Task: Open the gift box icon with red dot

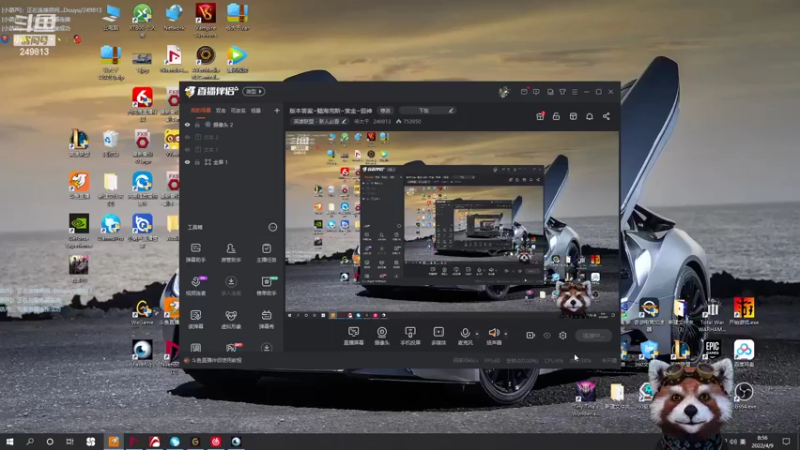Action: [540, 116]
